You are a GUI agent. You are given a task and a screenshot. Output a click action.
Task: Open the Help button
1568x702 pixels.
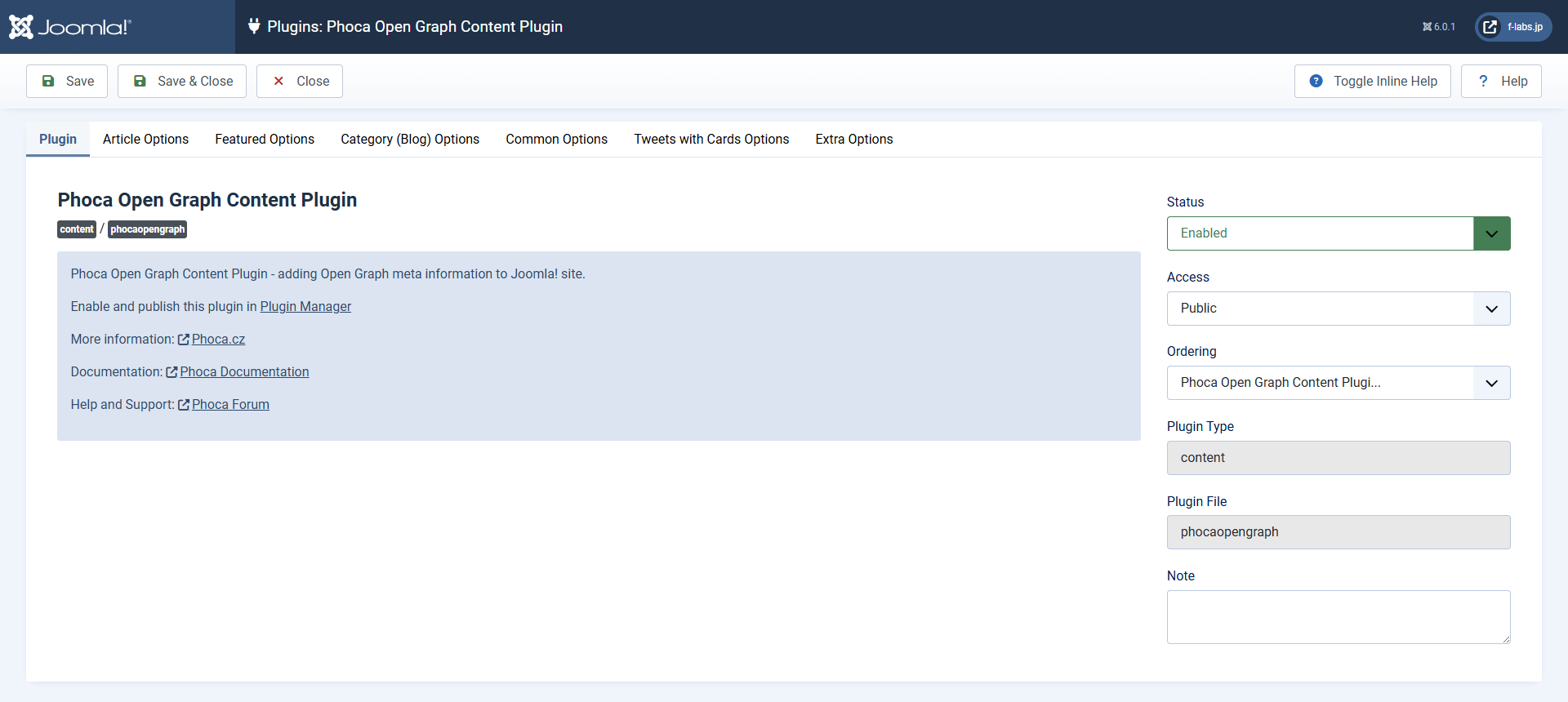coord(1501,81)
